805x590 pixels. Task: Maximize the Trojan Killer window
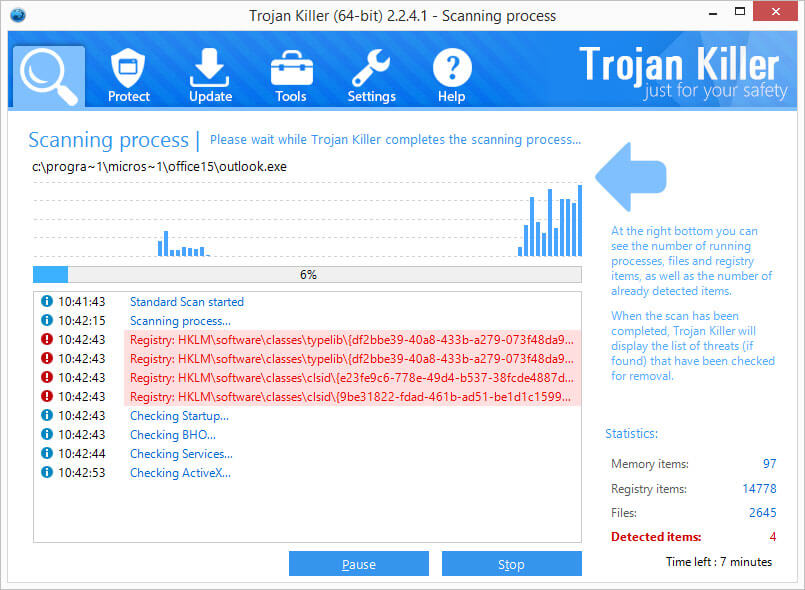point(740,11)
